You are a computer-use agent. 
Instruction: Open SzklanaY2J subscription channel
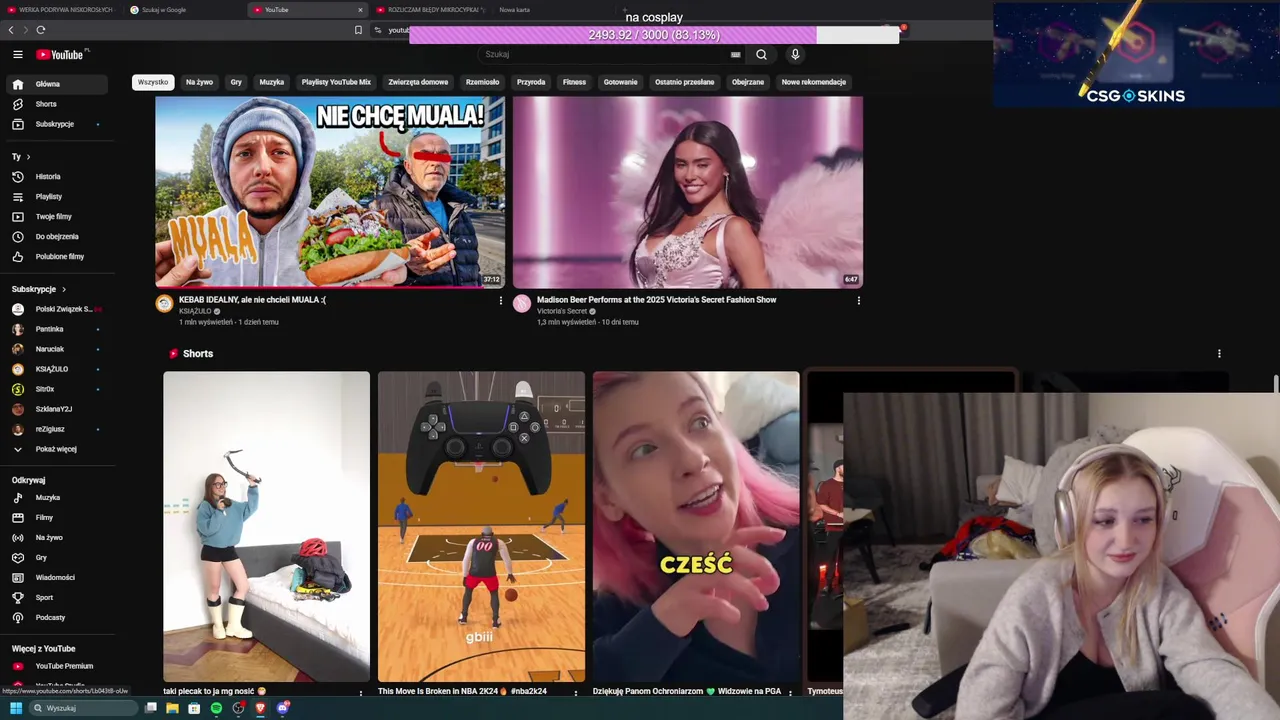tap(56, 409)
